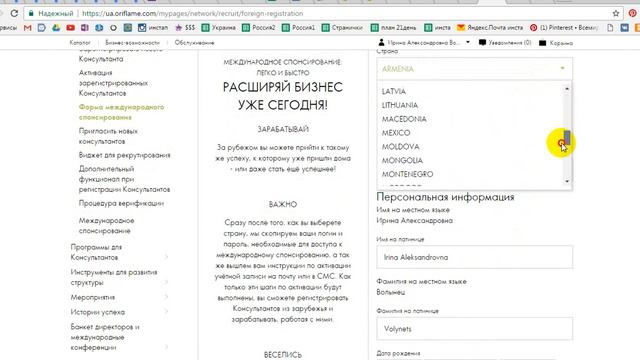Select MONTENEGRO from the country list
Screen dimensions: 640x360
click(x=407, y=174)
